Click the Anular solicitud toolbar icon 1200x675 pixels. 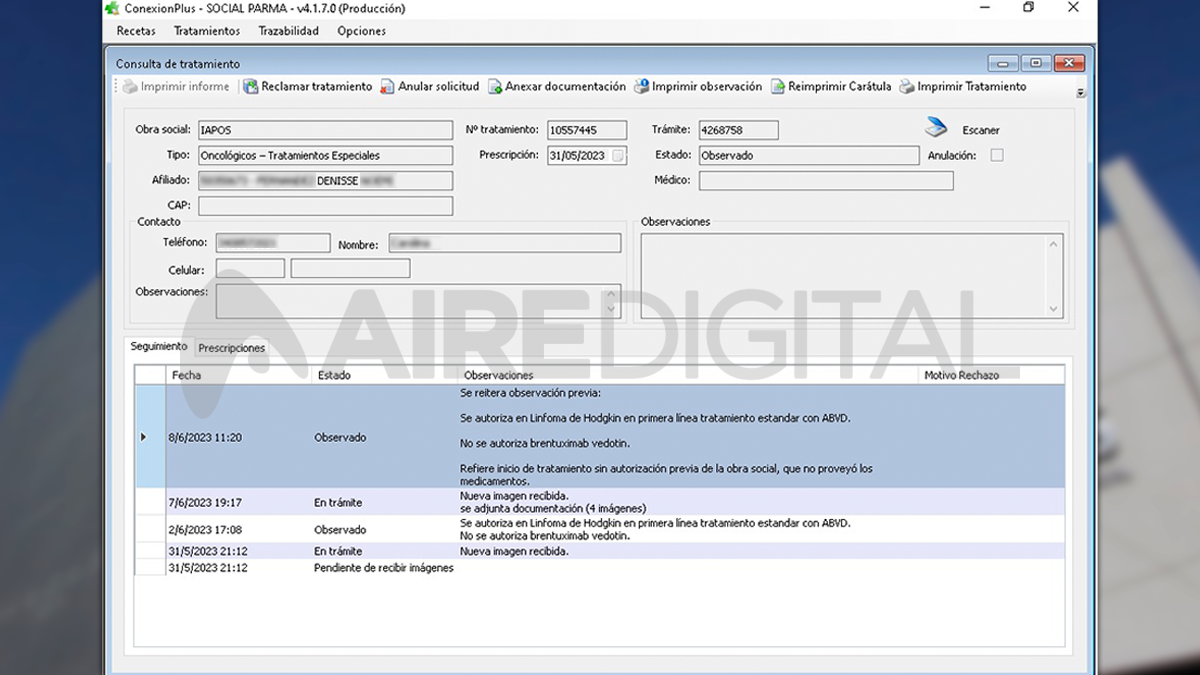click(x=388, y=87)
